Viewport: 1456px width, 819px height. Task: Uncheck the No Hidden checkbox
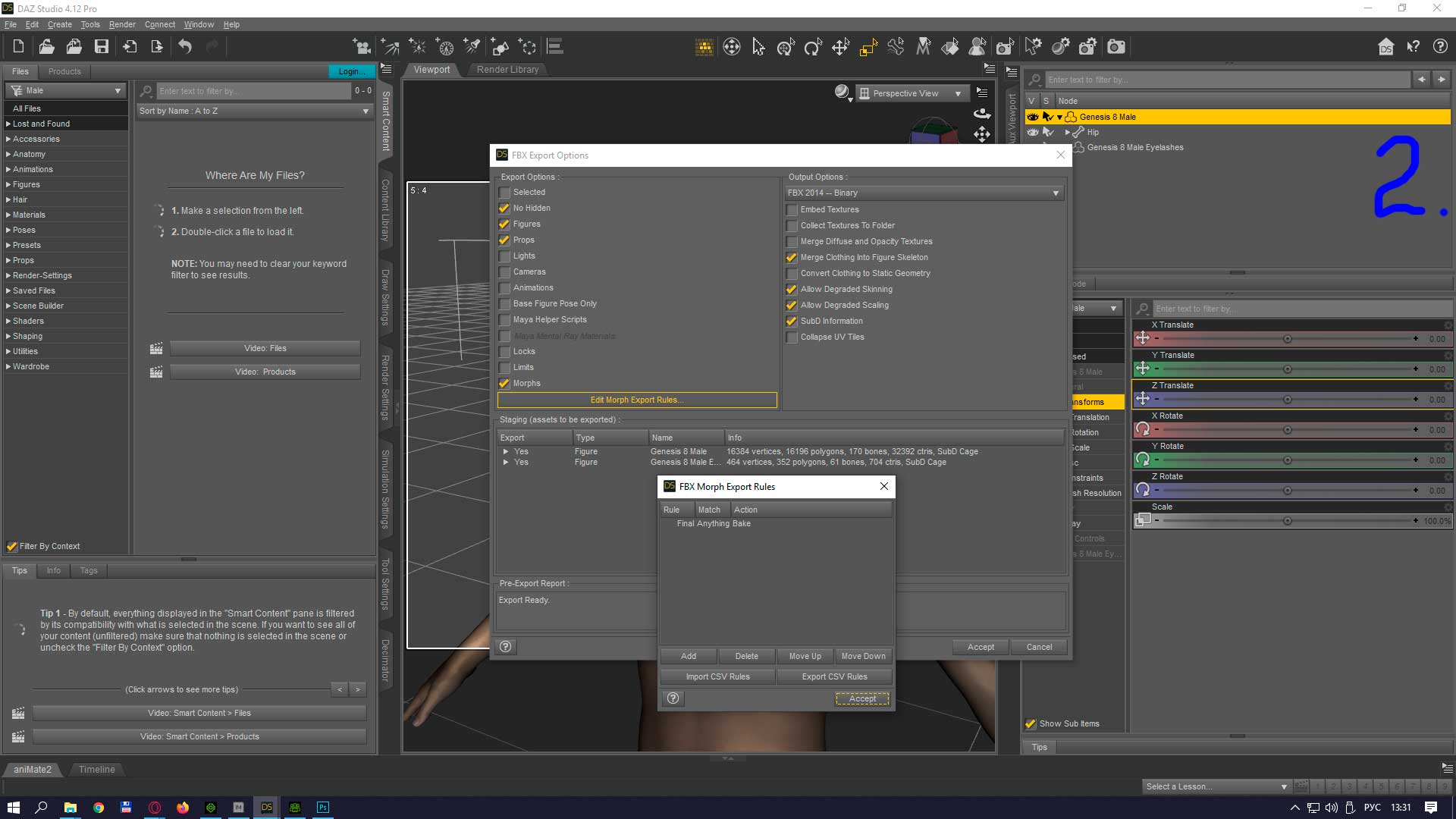[x=504, y=209]
